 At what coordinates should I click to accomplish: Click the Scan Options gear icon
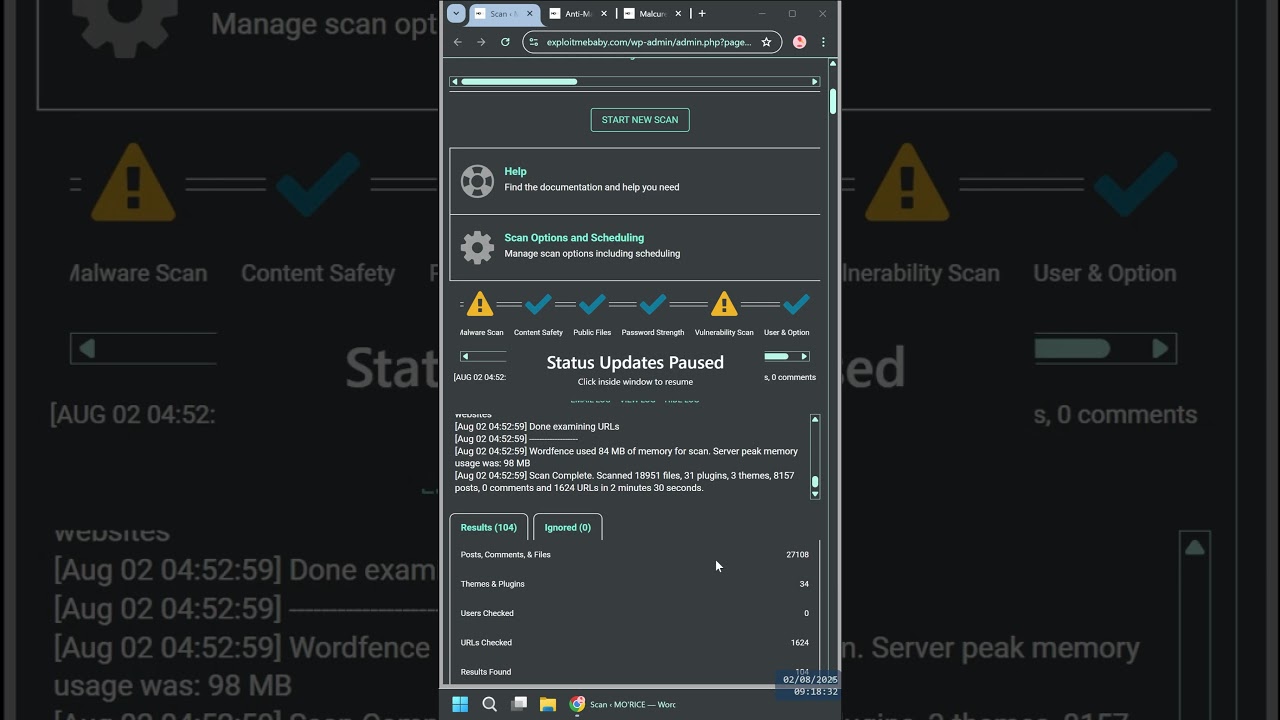[x=477, y=247]
